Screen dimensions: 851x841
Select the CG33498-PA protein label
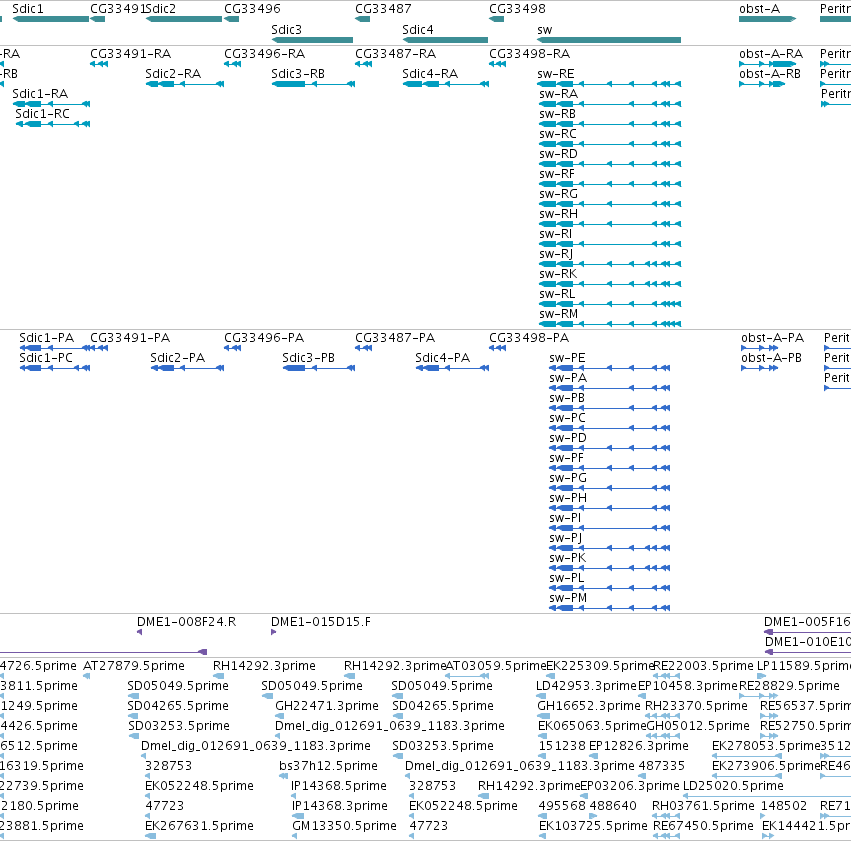click(x=529, y=338)
